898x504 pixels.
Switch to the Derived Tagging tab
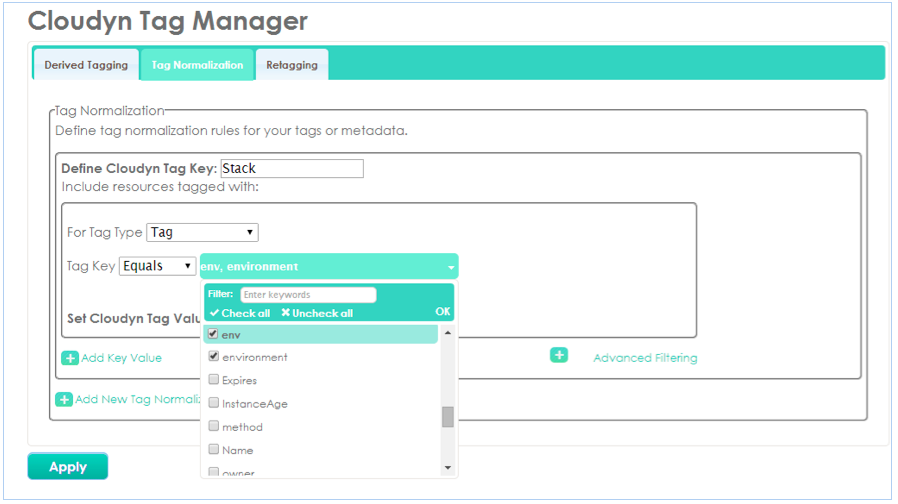[86, 65]
